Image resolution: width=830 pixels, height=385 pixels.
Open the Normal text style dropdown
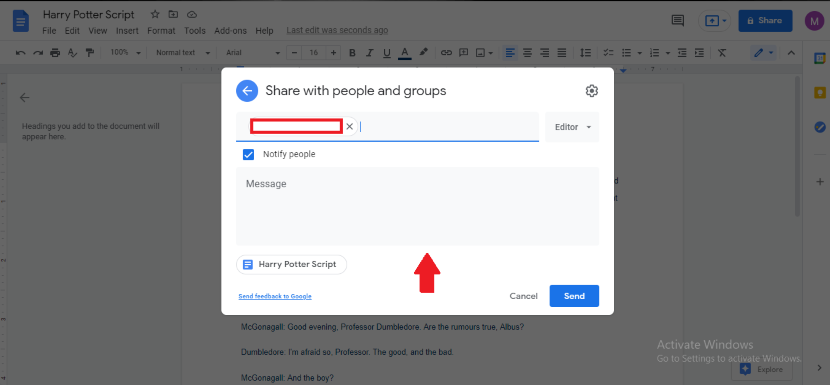tap(183, 52)
